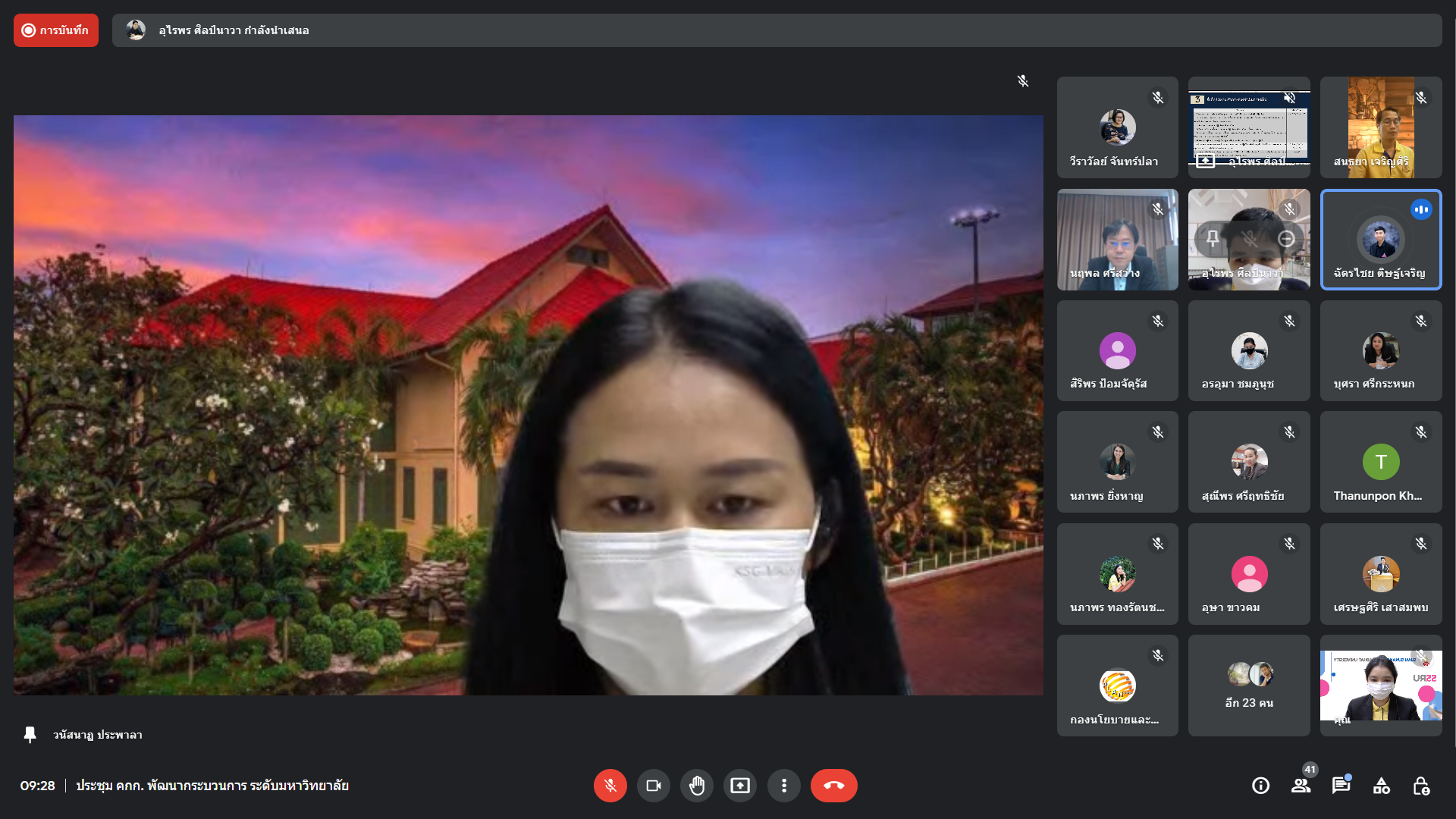Viewport: 1456px width, 819px height.
Task: Raise hand using the hand icon
Action: (696, 786)
